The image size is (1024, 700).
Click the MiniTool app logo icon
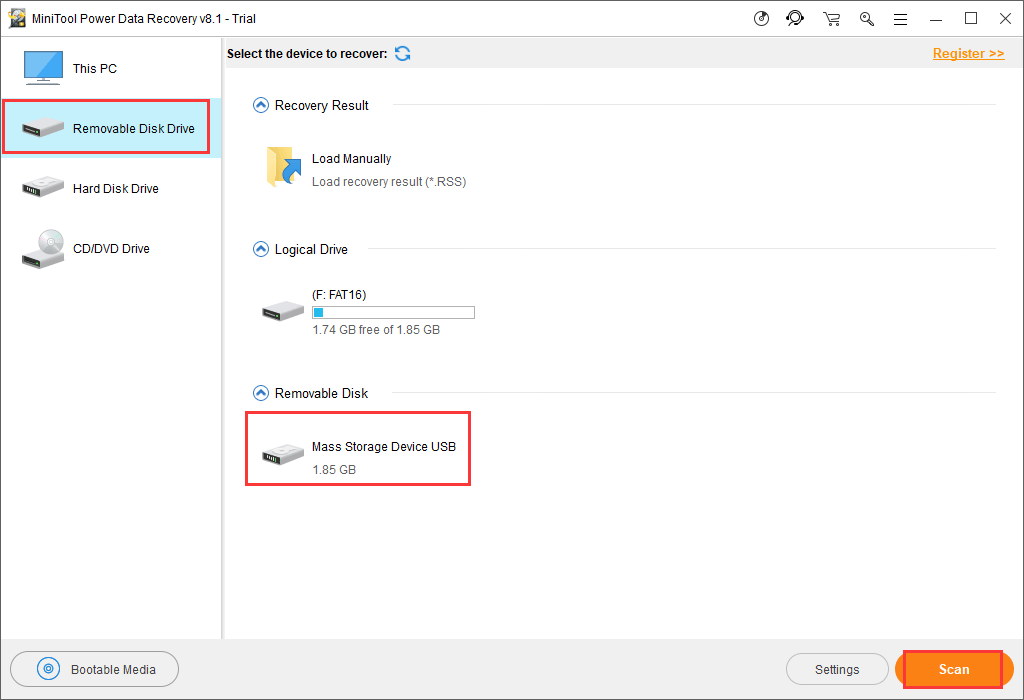pos(17,18)
